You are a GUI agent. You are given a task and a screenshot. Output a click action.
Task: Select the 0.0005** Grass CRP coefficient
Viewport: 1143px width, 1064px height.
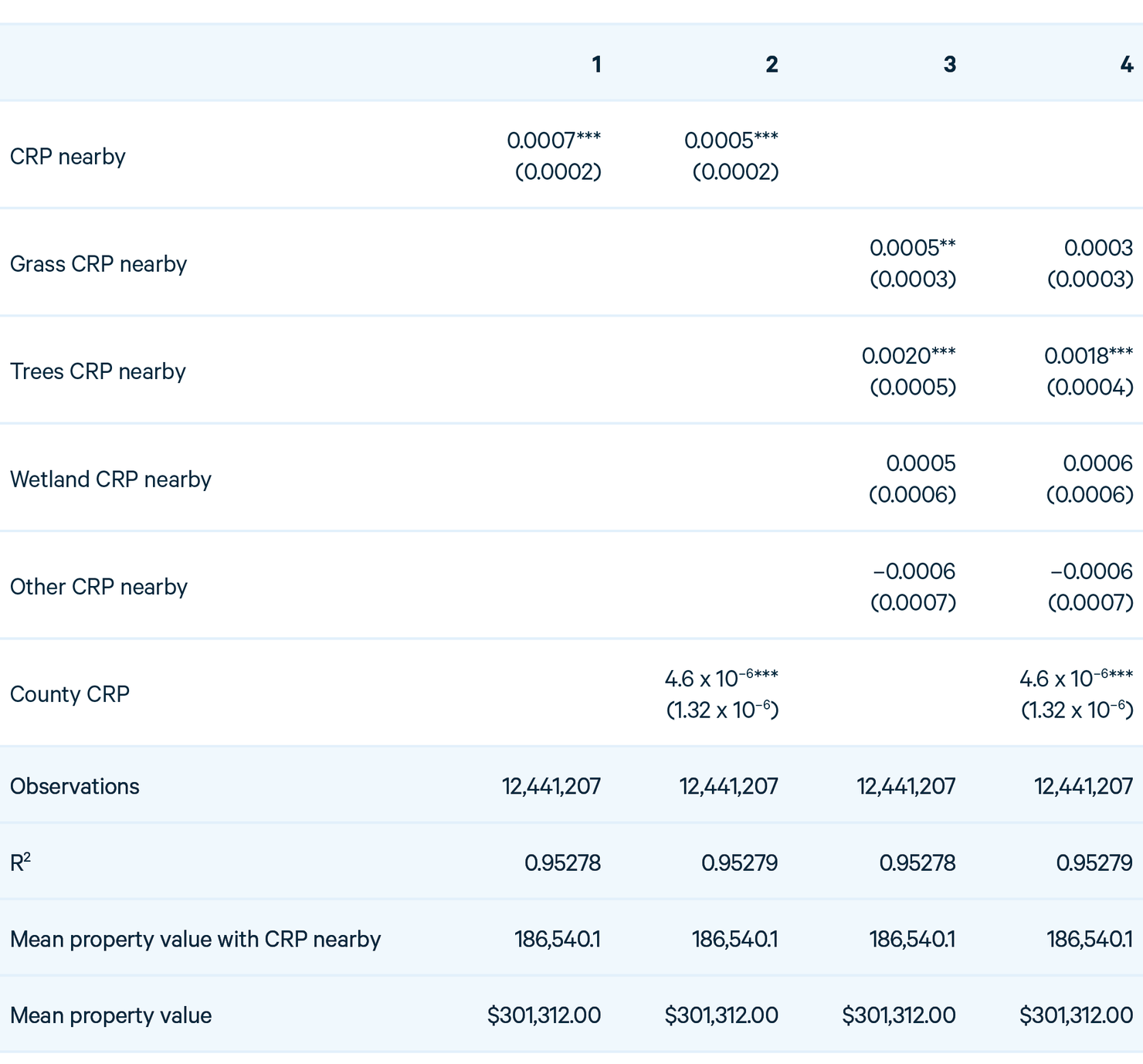[x=912, y=248]
